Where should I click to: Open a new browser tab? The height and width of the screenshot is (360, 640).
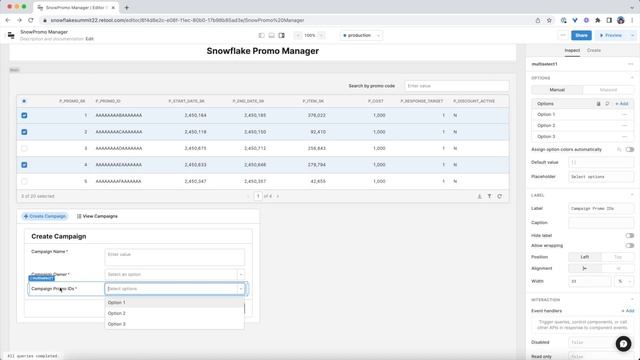127,7
